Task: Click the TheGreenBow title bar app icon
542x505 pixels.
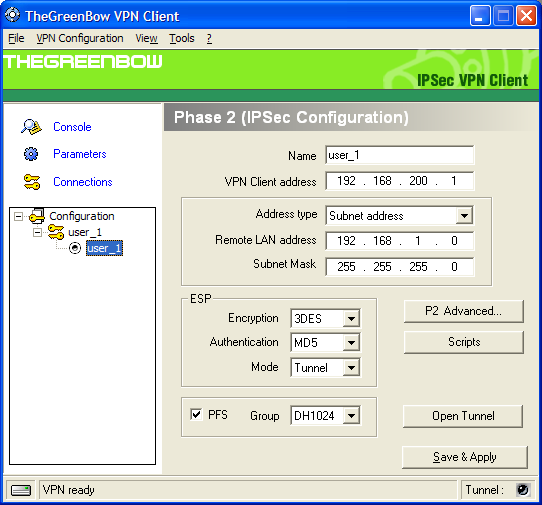Action: pyautogui.click(x=12, y=15)
